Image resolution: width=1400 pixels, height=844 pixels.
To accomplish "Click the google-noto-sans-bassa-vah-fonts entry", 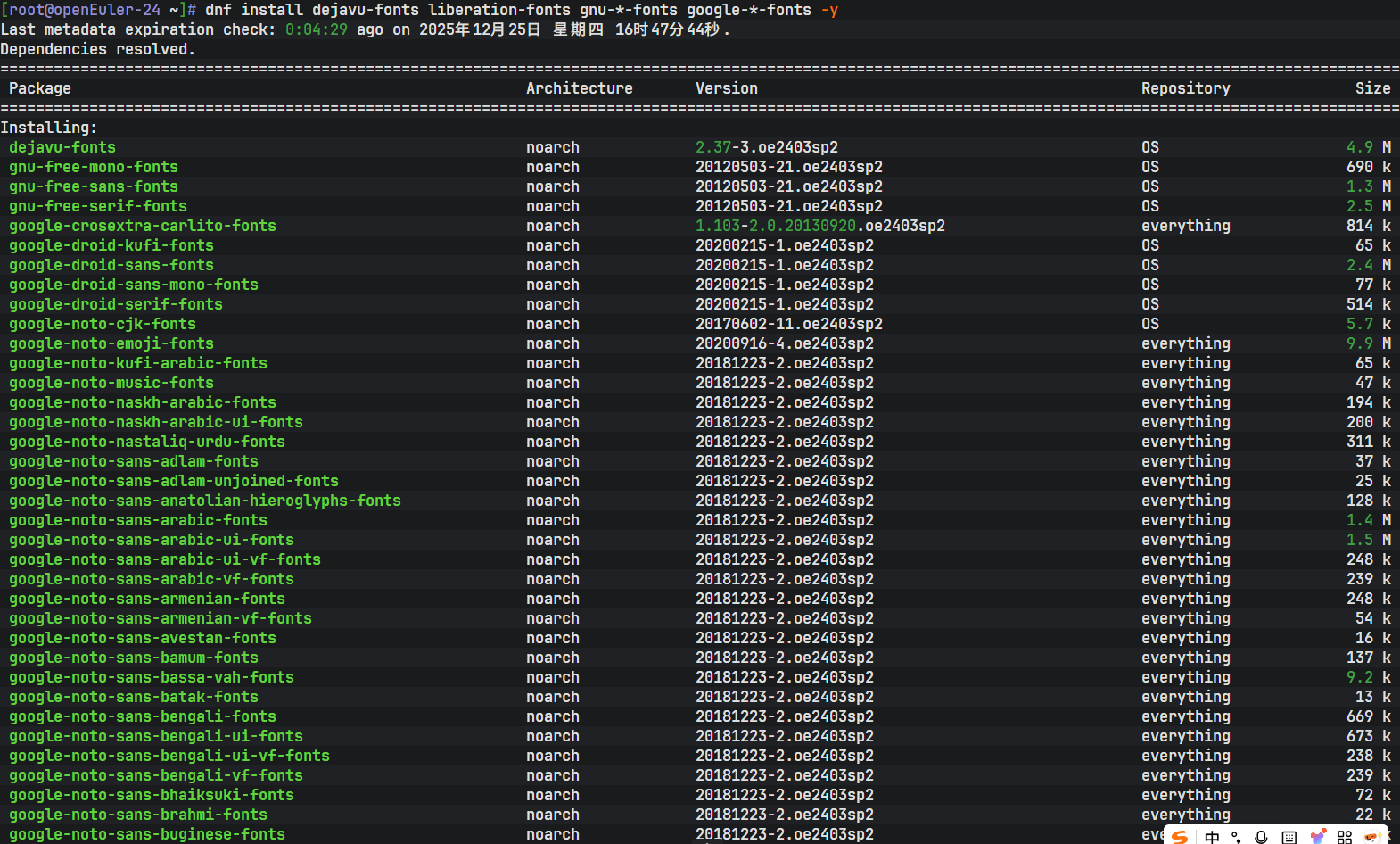I will 152,677.
